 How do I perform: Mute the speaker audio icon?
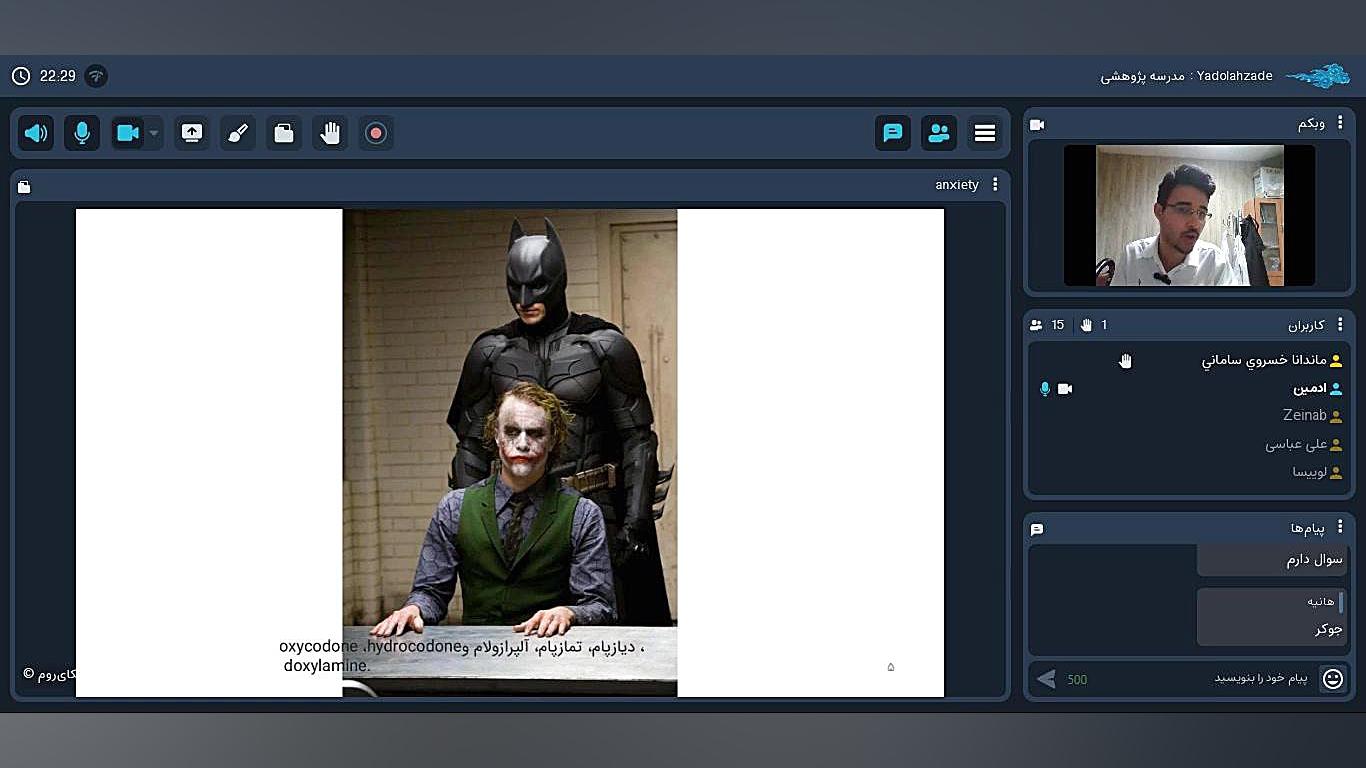click(37, 133)
